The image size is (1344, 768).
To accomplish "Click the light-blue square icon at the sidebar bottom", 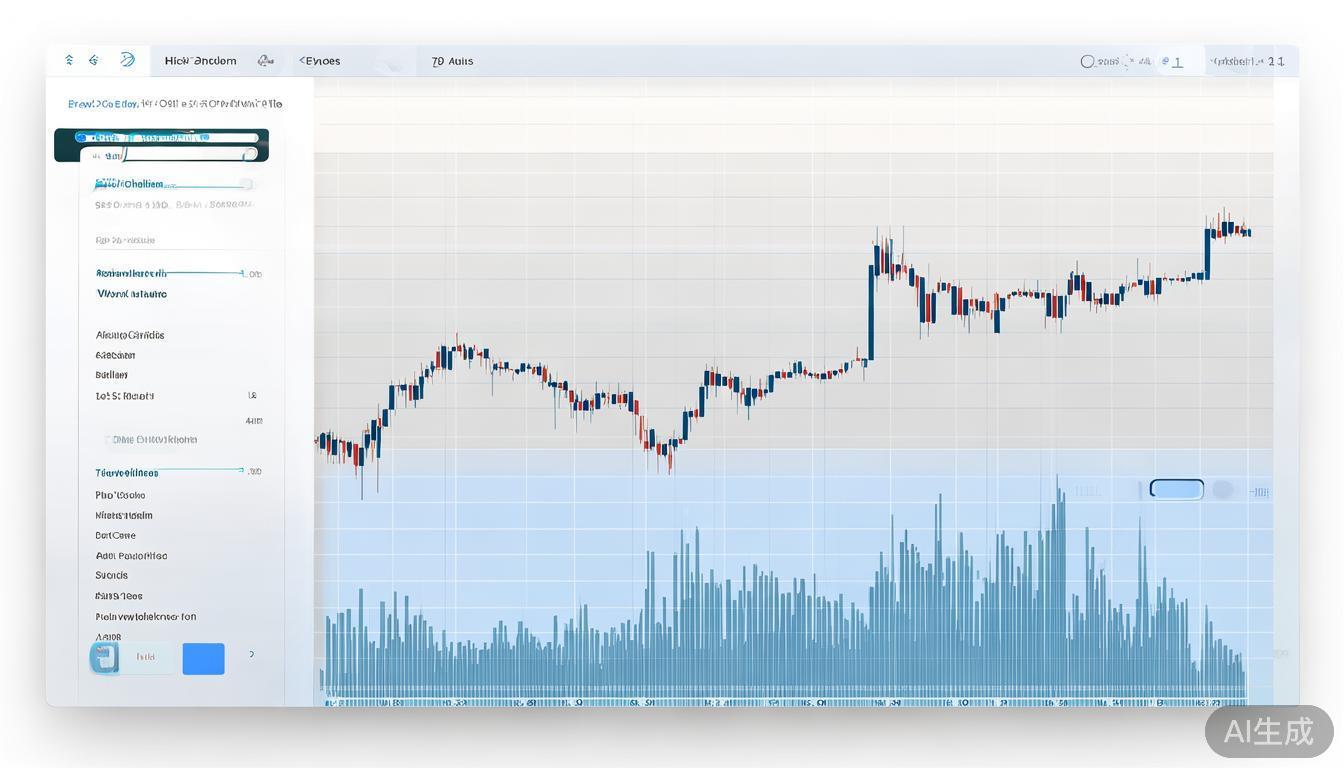I will 104,657.
